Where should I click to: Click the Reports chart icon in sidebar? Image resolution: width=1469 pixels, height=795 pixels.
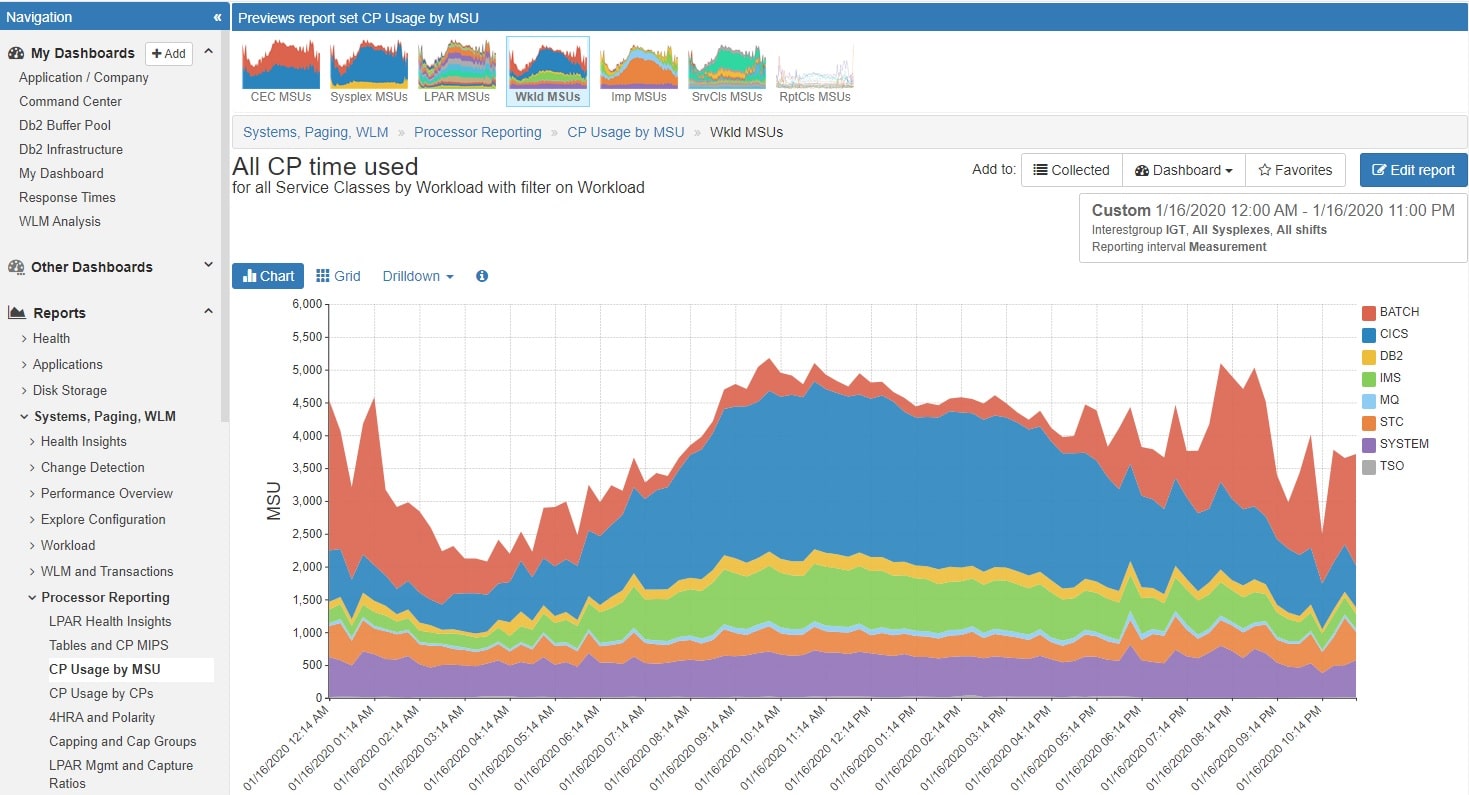tap(16, 313)
